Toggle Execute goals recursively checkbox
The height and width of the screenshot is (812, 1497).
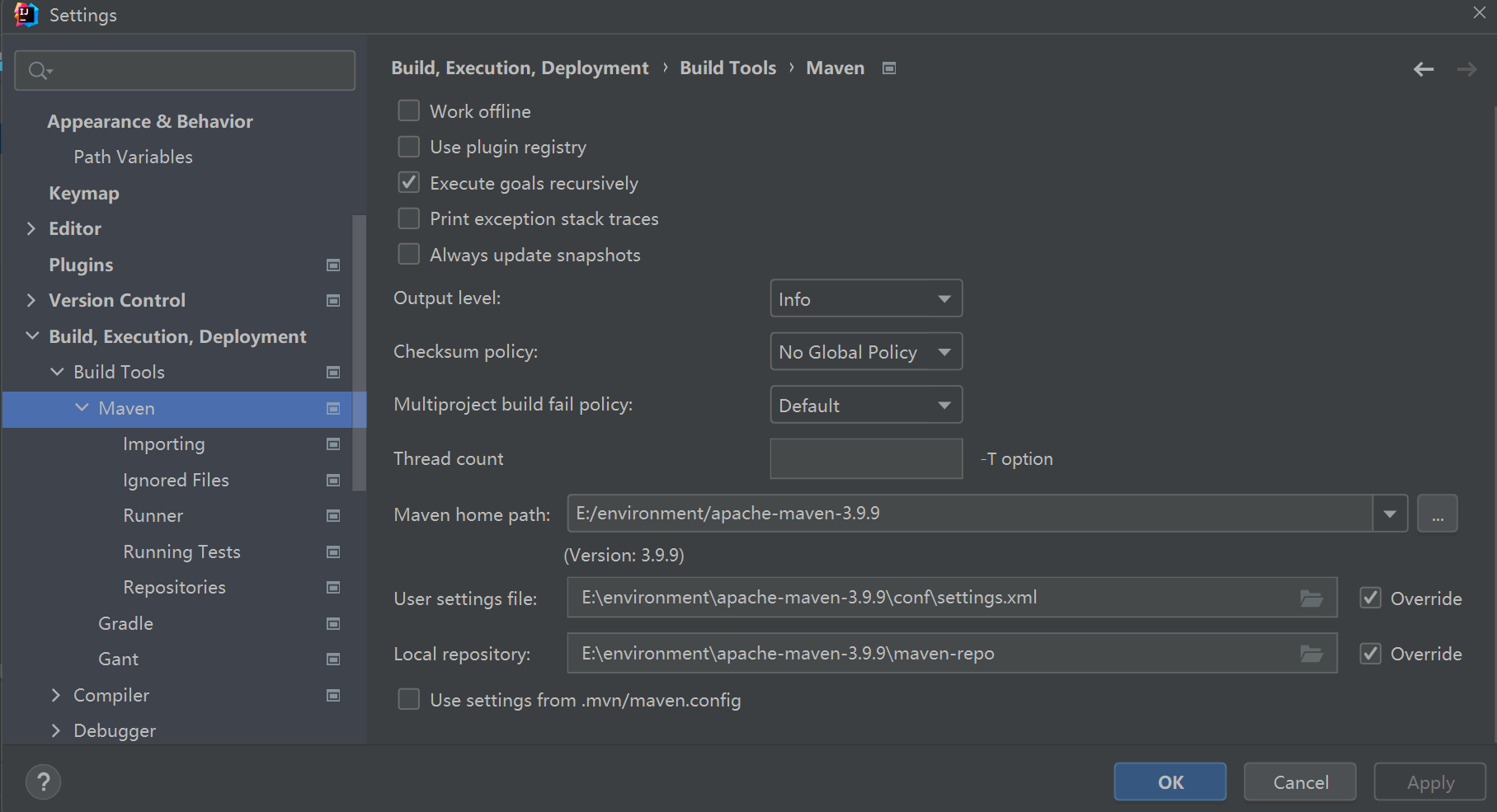tap(409, 183)
